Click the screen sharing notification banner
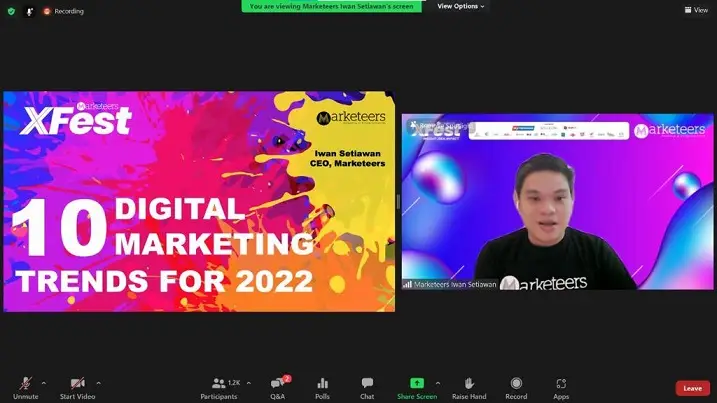The height and width of the screenshot is (403, 717). coord(332,6)
